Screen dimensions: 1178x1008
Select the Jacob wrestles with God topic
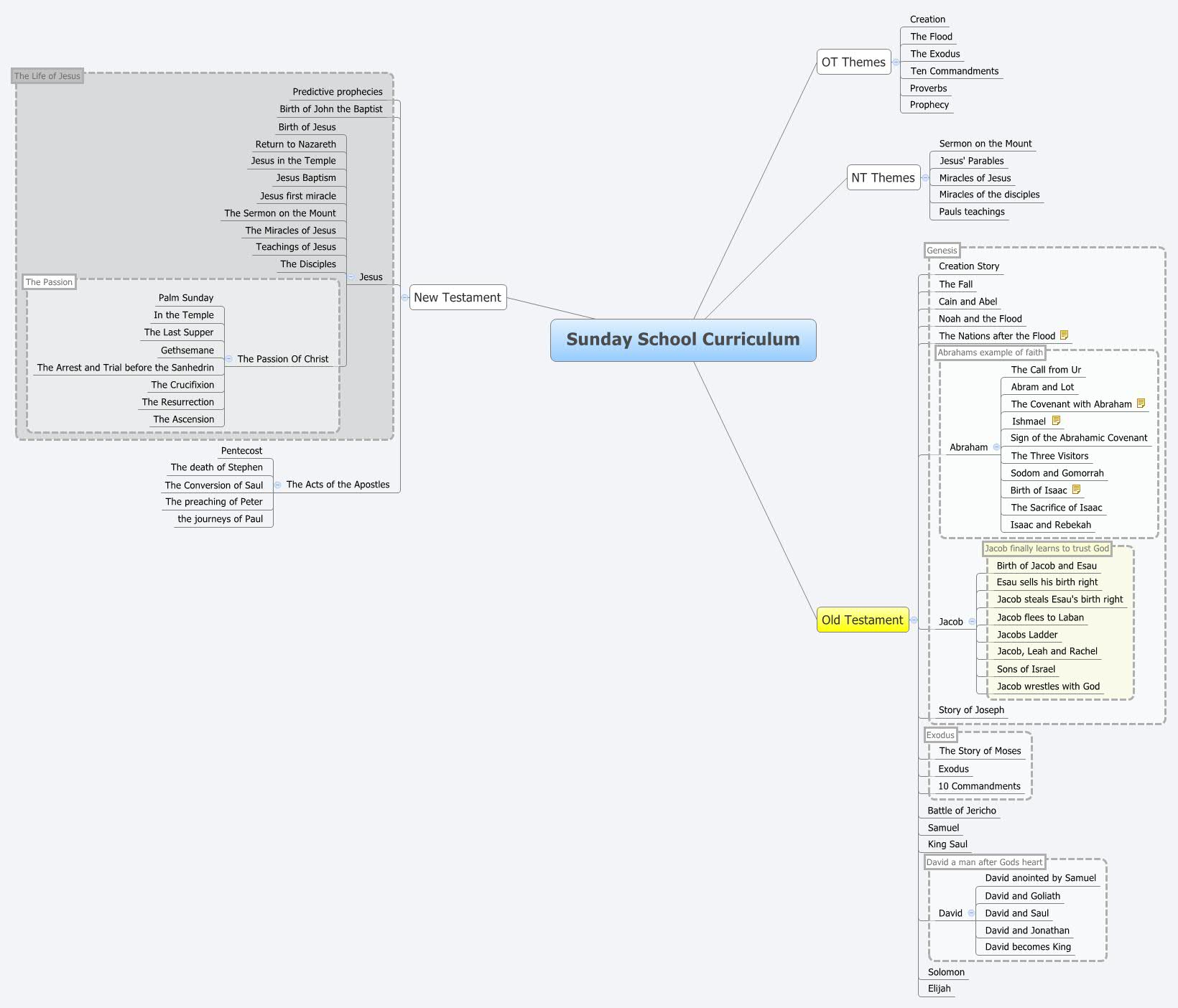(1047, 686)
